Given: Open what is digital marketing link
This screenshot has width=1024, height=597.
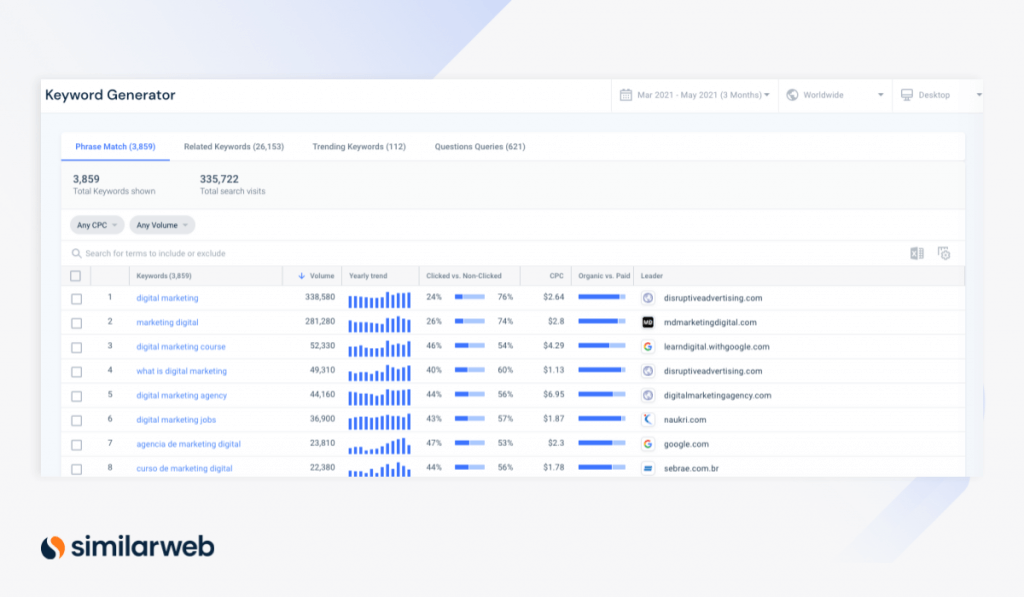Looking at the screenshot, I should coord(182,371).
